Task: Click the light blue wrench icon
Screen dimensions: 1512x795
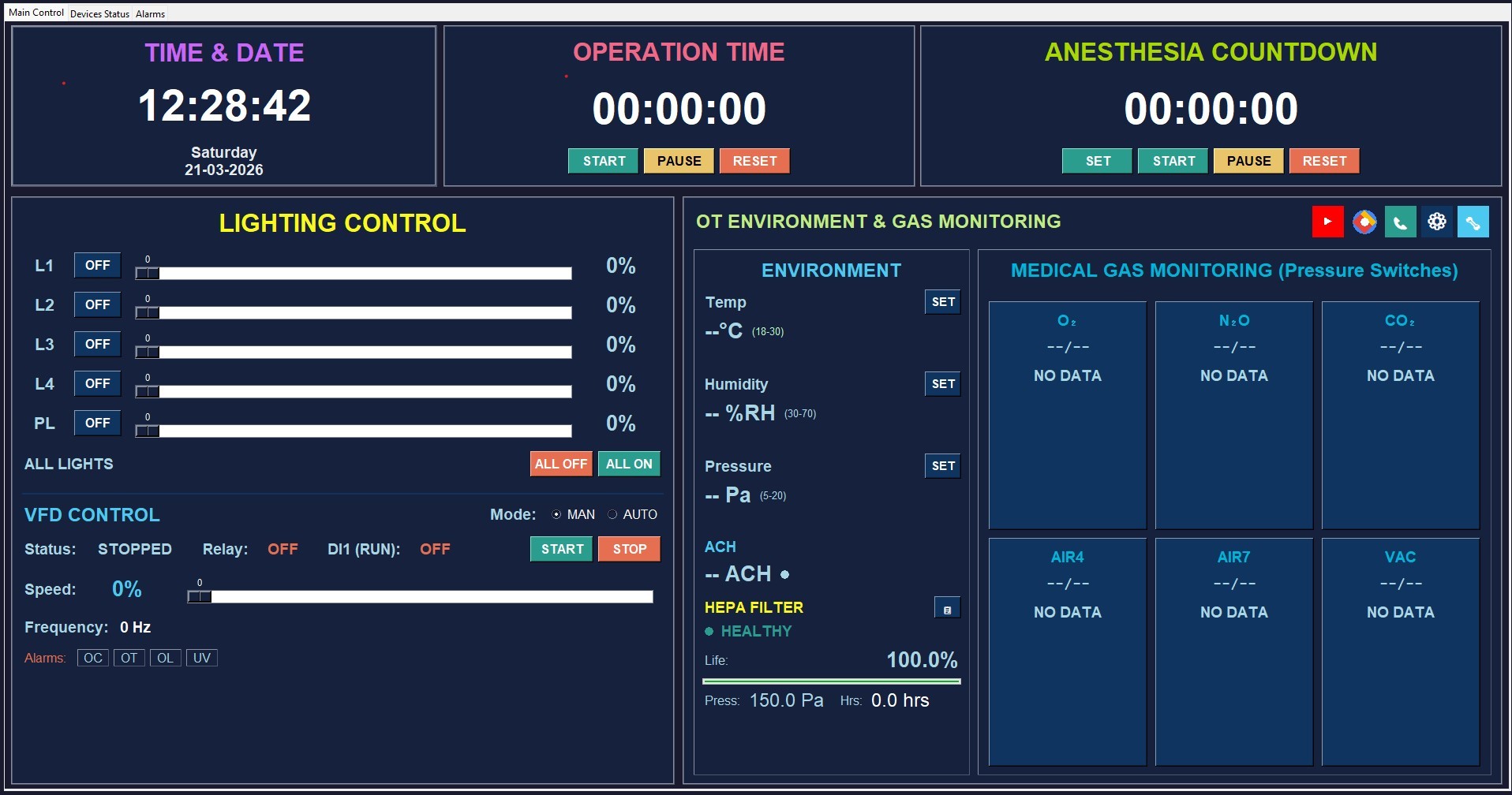Action: [1473, 222]
